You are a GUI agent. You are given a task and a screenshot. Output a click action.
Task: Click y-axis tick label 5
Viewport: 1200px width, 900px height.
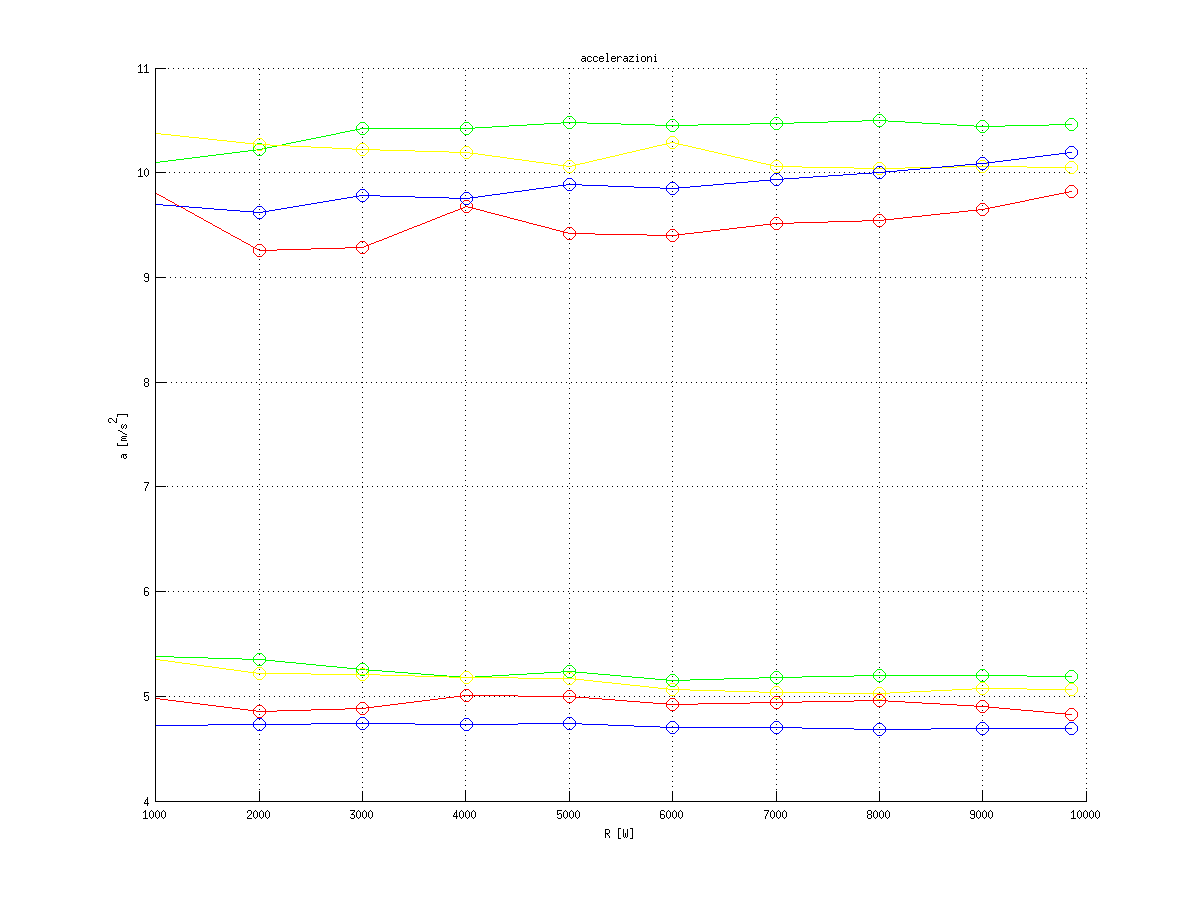pos(146,696)
